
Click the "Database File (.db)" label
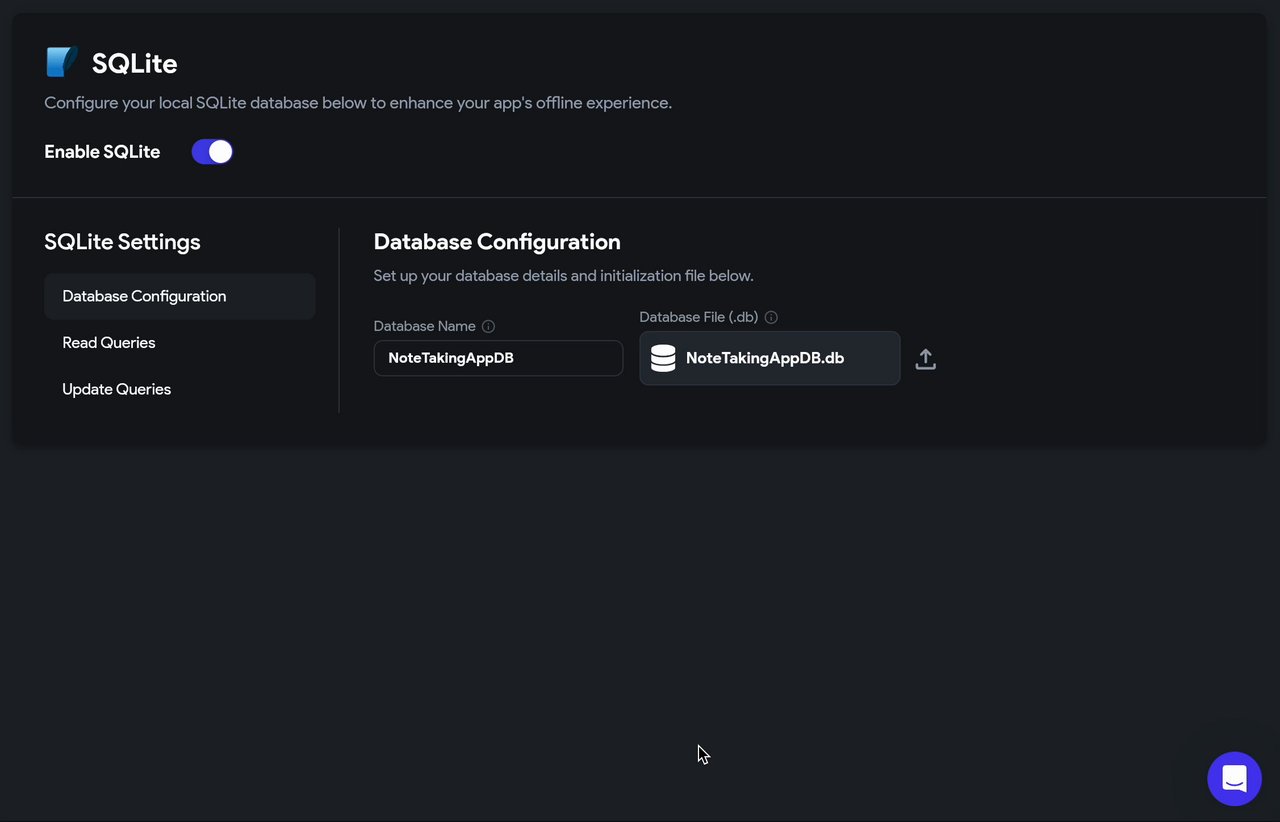[698, 317]
